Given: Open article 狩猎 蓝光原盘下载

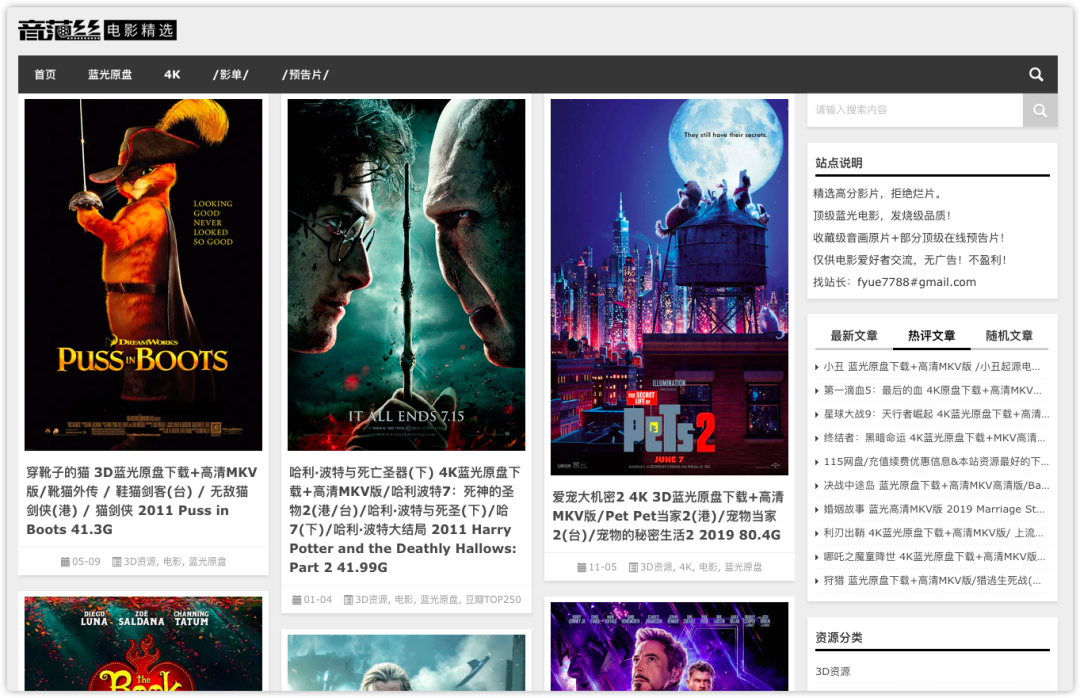Looking at the screenshot, I should [x=932, y=580].
